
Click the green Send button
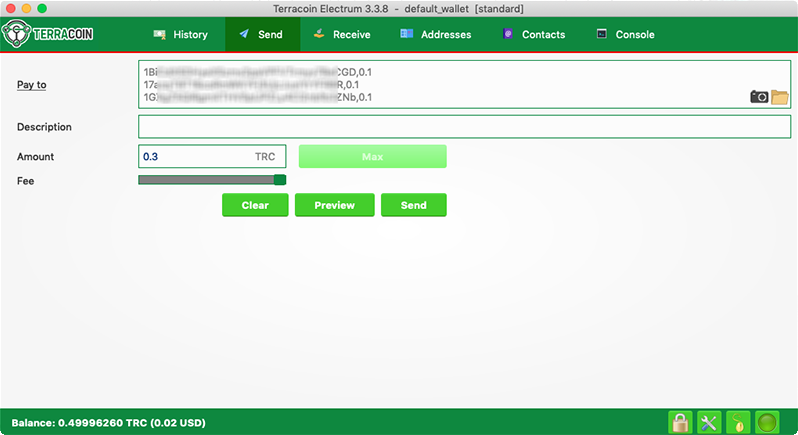tap(414, 205)
